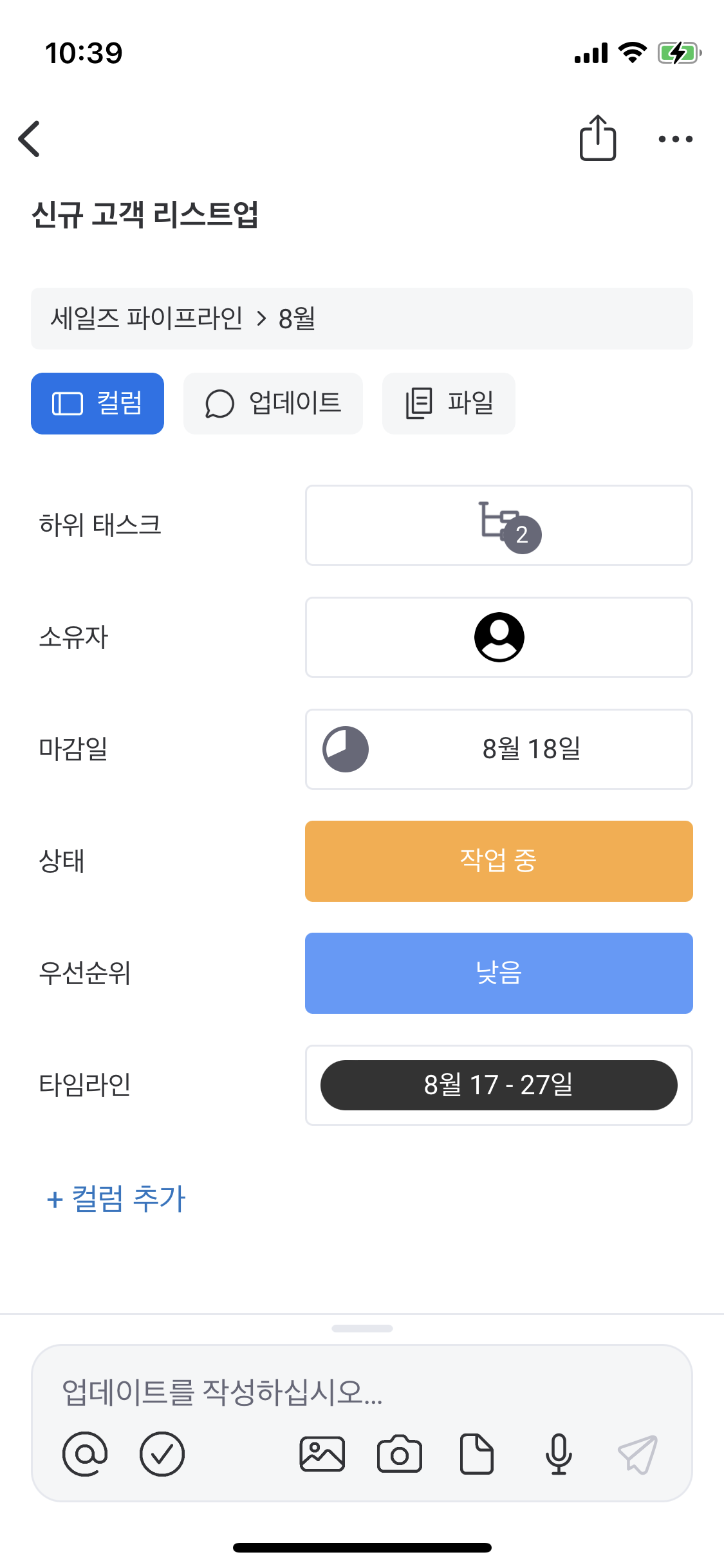Tap the @ mention icon
724x1568 pixels.
85,1454
